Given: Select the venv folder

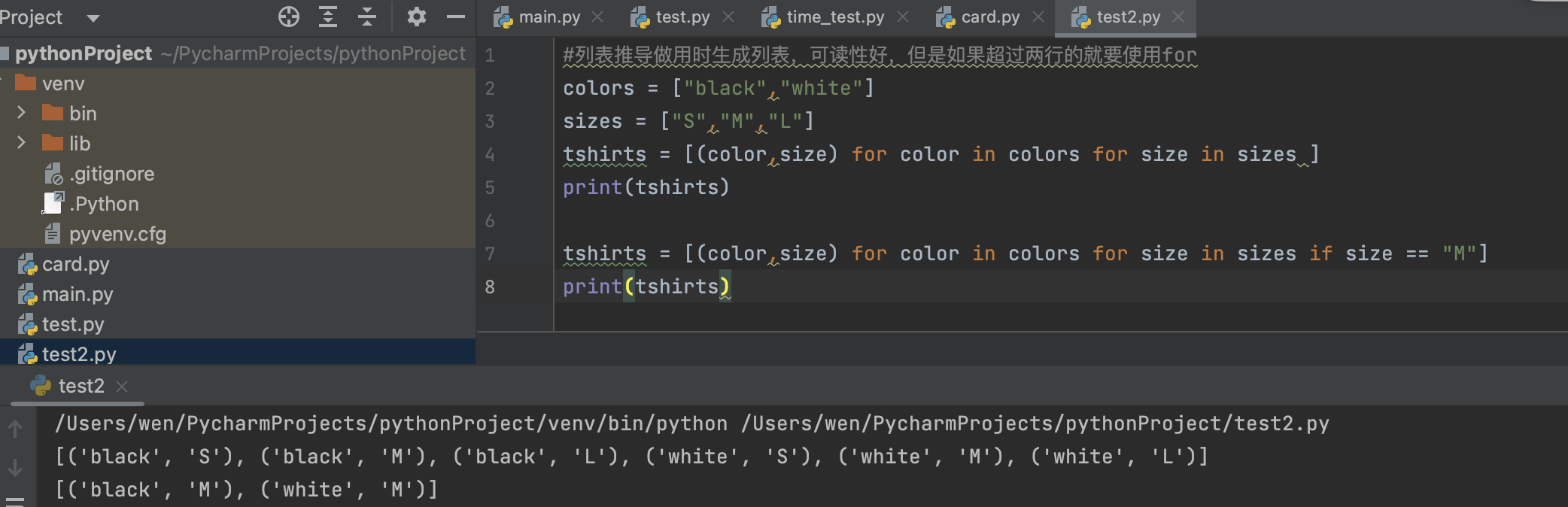Looking at the screenshot, I should [63, 83].
